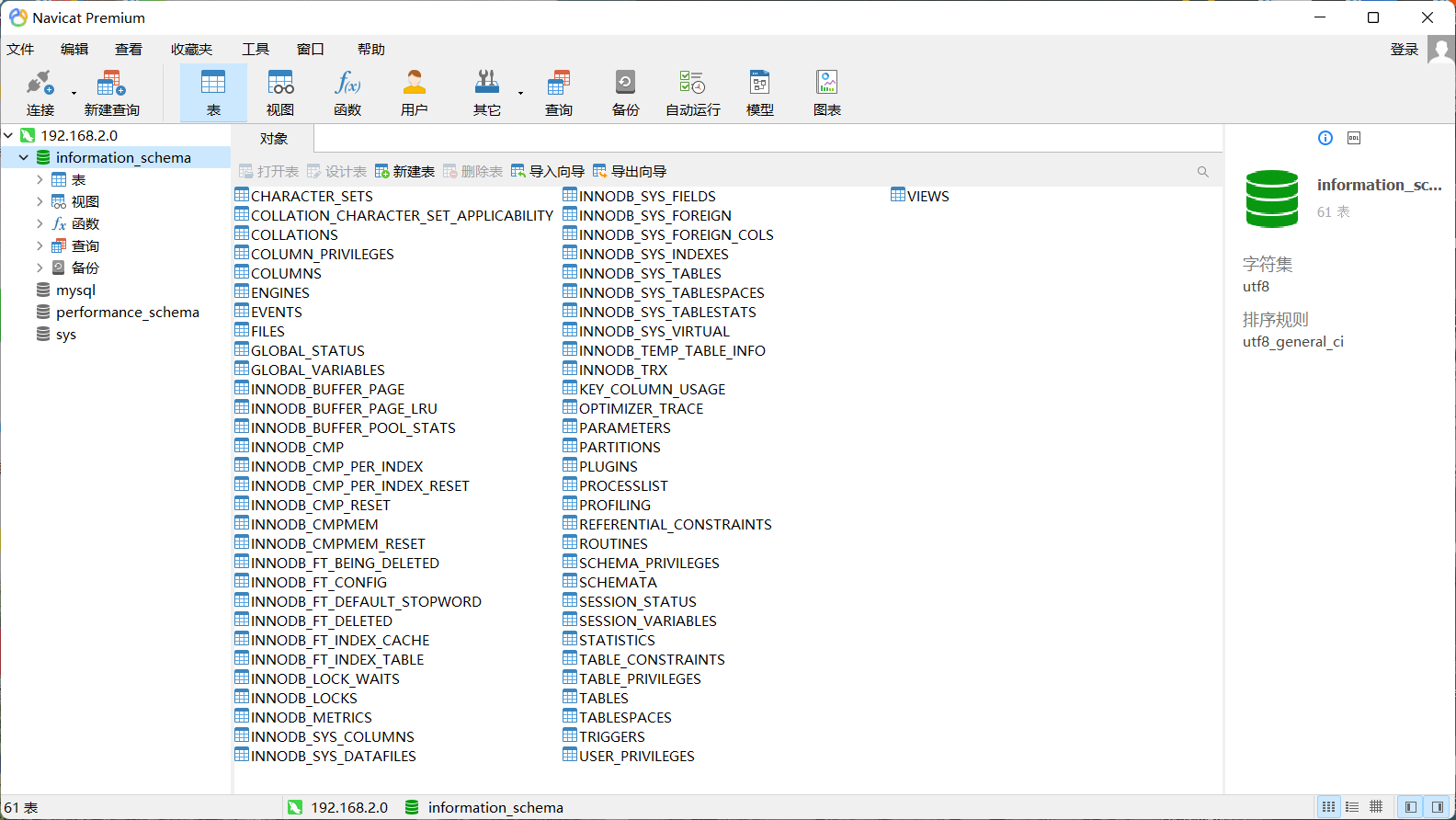Open the 工具 (Tools) menu

[255, 50]
